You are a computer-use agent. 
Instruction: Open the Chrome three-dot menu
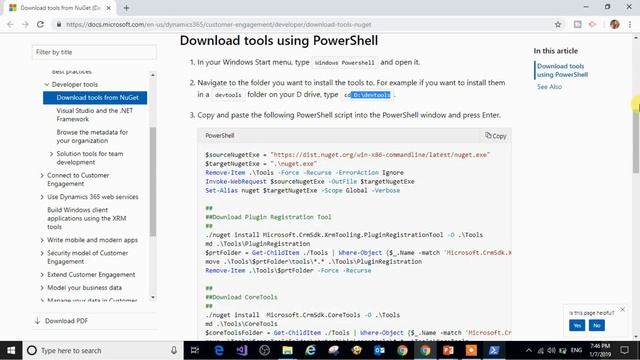tap(630, 24)
